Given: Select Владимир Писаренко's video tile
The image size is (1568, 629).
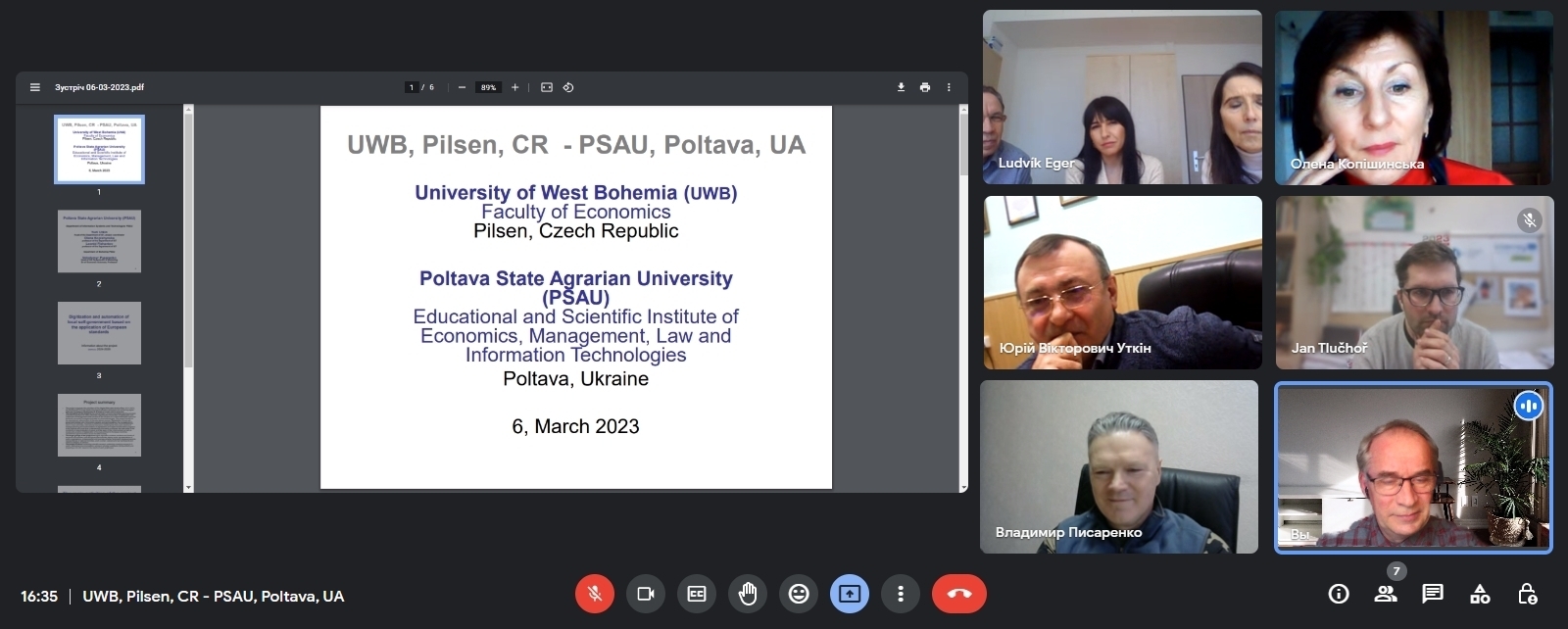Looking at the screenshot, I should 1119,466.
